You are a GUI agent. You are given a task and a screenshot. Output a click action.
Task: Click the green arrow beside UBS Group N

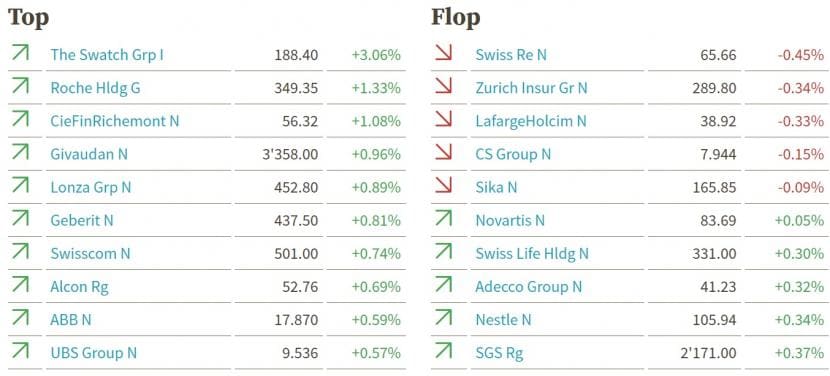click(20, 351)
